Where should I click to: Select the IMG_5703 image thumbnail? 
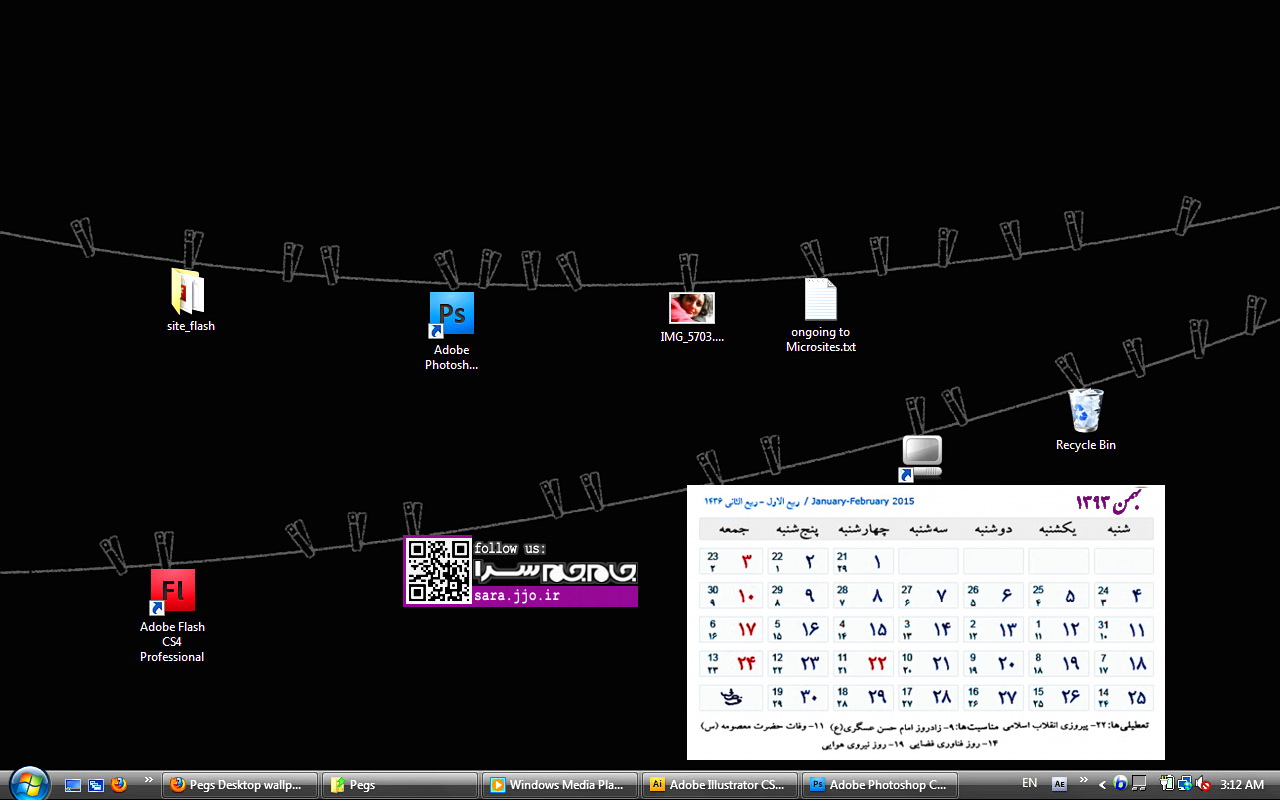(692, 308)
